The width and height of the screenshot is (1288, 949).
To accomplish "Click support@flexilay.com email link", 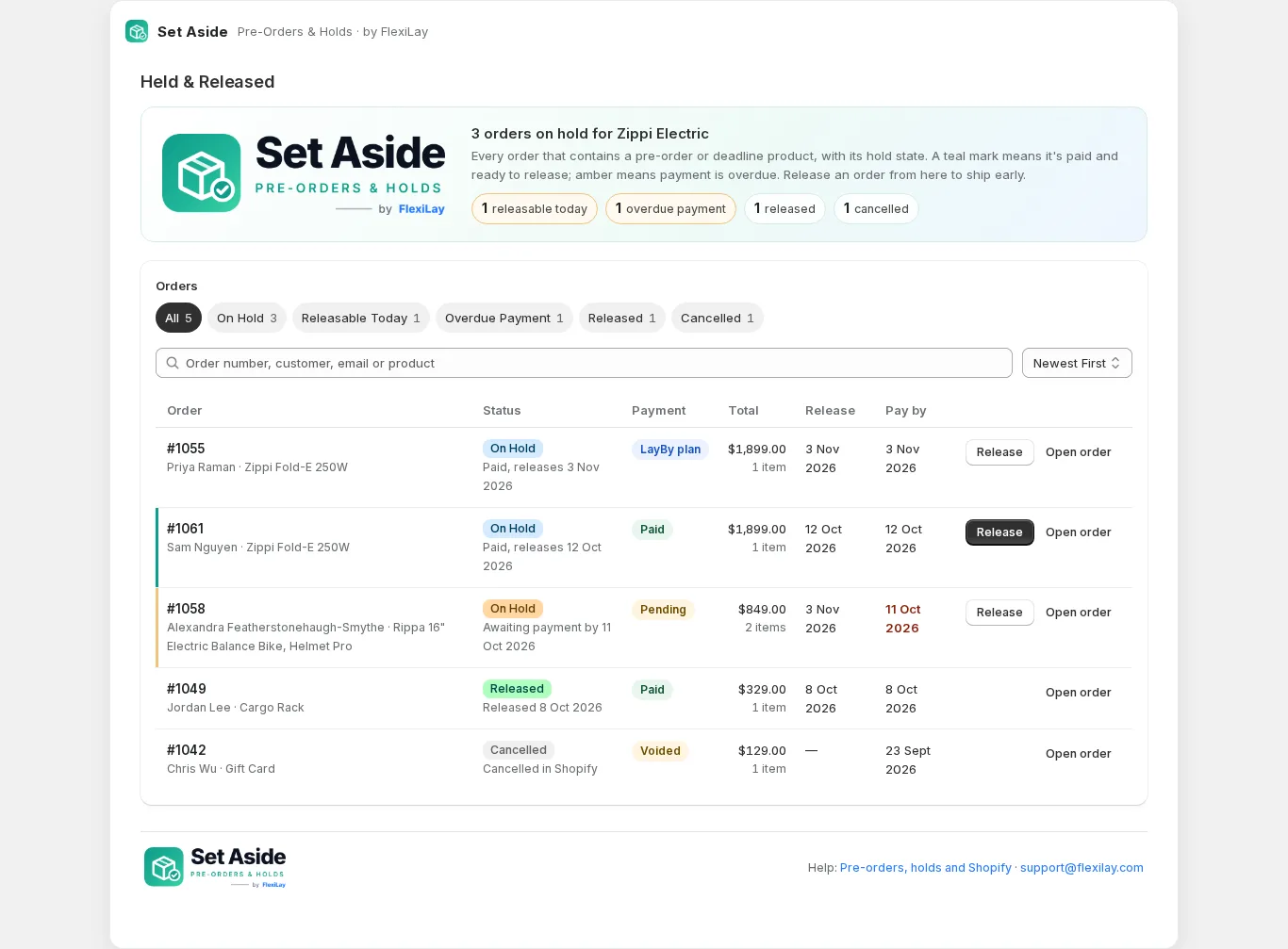I will pyautogui.click(x=1082, y=868).
